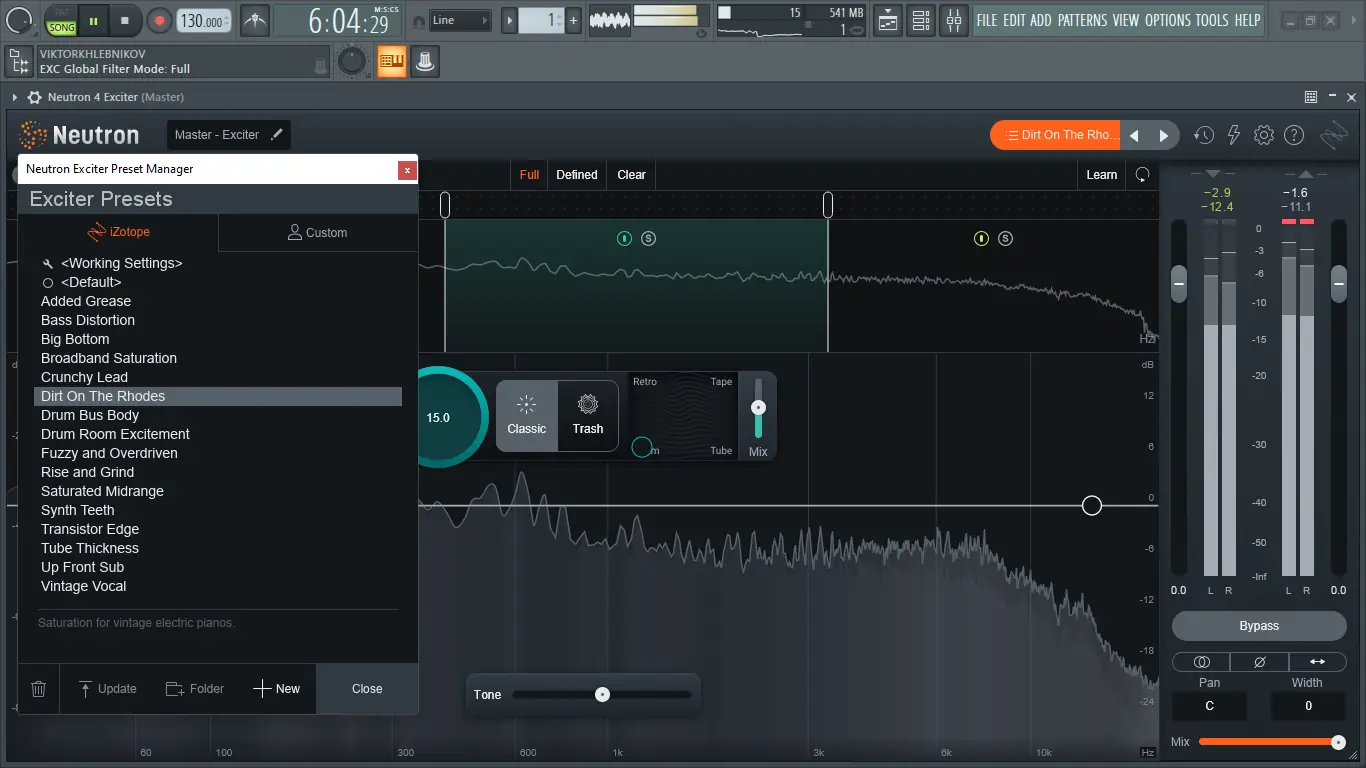The image size is (1366, 768).
Task: Click the Width value field
Action: [x=1308, y=706]
